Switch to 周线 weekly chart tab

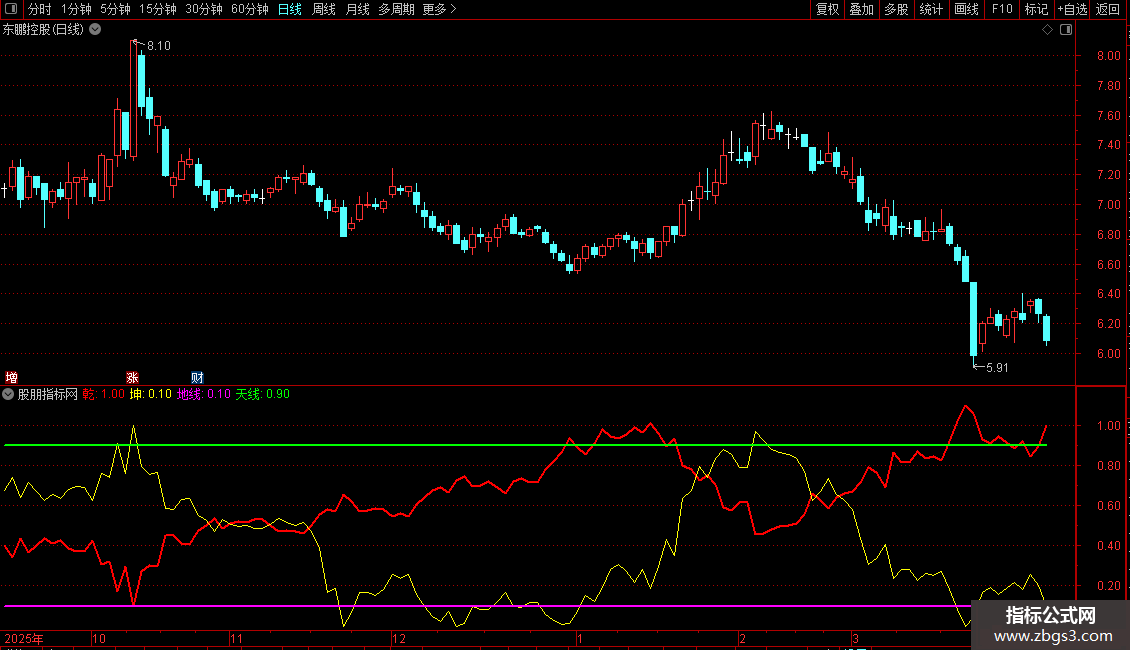coord(324,9)
